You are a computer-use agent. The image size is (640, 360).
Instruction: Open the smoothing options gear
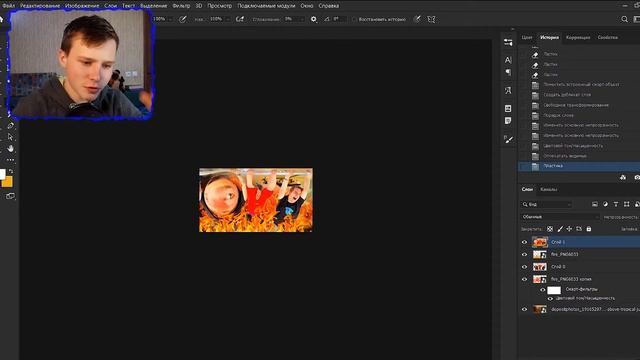(x=313, y=19)
